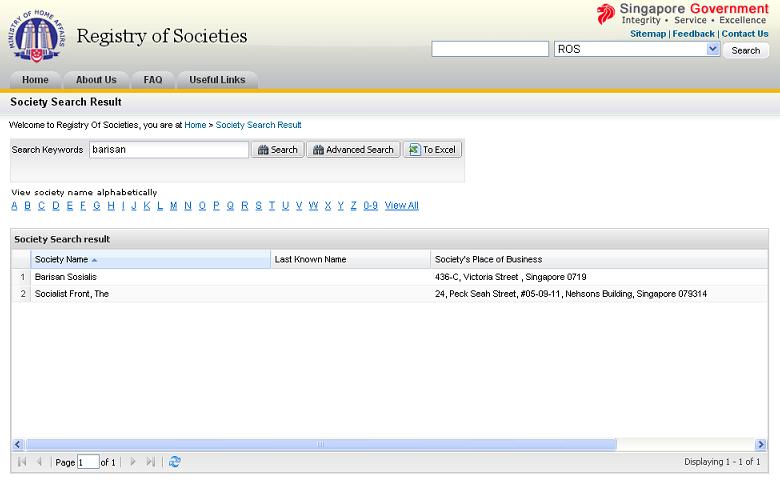
Task: Filter societies by letter Z
Action: (x=353, y=205)
